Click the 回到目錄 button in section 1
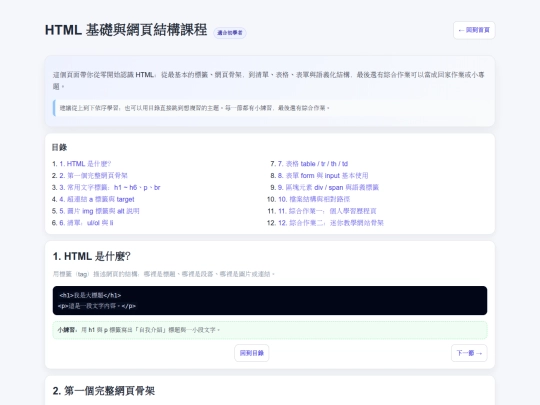Image resolution: width=540 pixels, height=405 pixels. (x=252, y=353)
